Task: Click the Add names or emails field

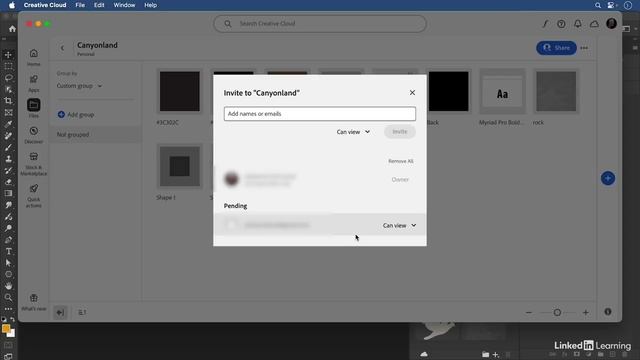Action: pos(320,114)
